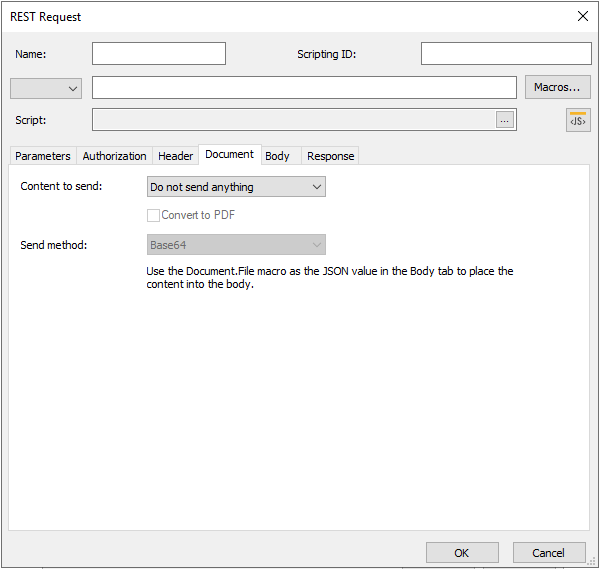View the Response tab
600x569 pixels.
(x=331, y=156)
